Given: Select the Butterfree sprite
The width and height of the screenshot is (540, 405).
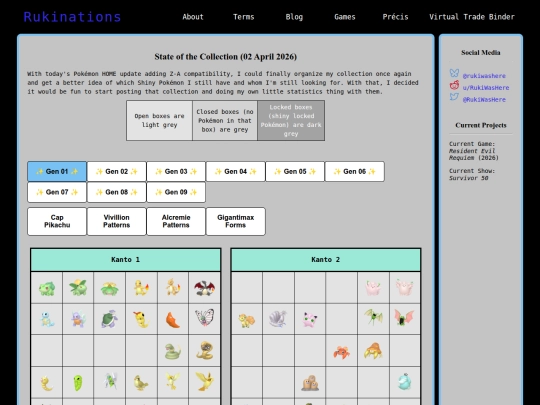Looking at the screenshot, I should tap(205, 318).
